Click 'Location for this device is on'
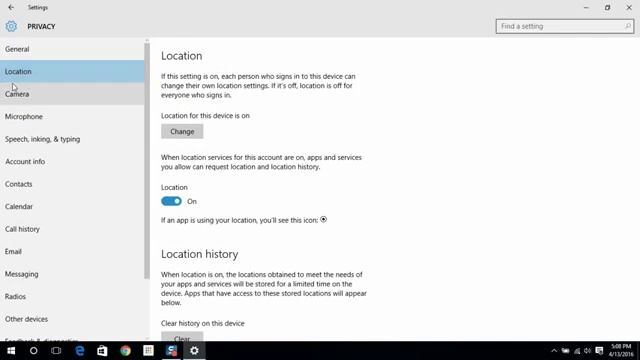Viewport: 640px width, 360px height. (x=205, y=116)
